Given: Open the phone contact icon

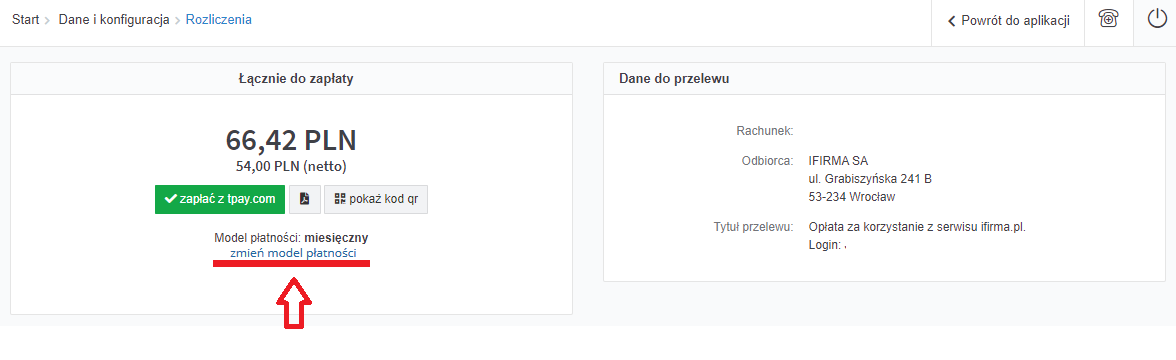Looking at the screenshot, I should coord(1107,20).
